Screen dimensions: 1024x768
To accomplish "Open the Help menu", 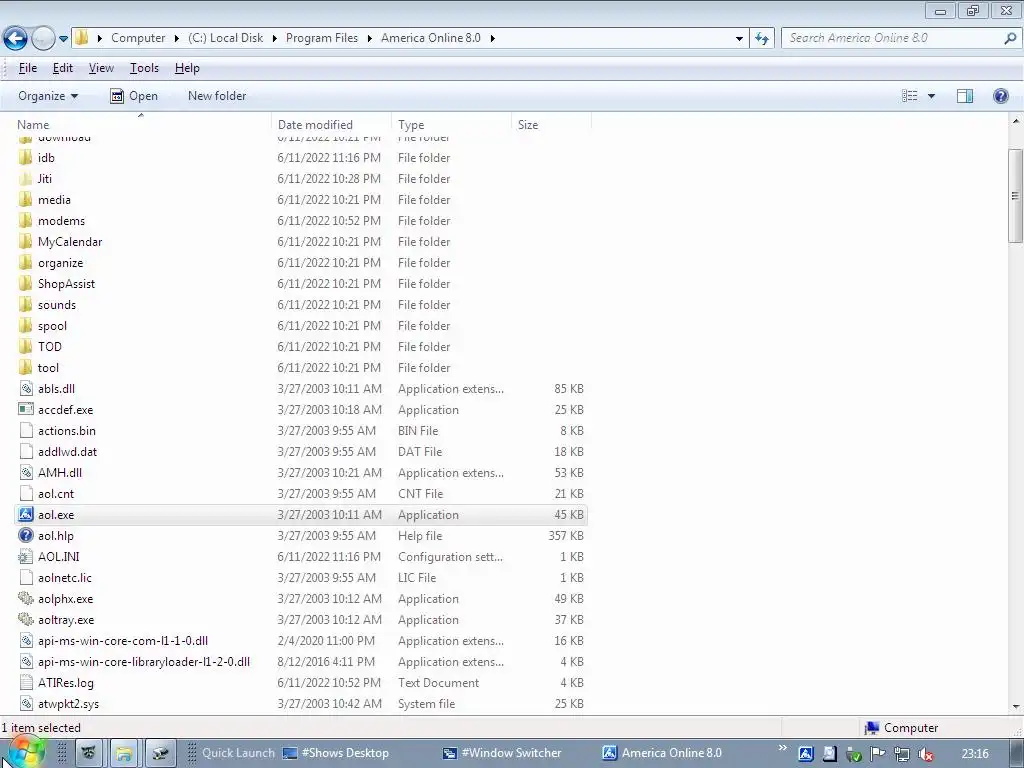I will click(x=187, y=68).
